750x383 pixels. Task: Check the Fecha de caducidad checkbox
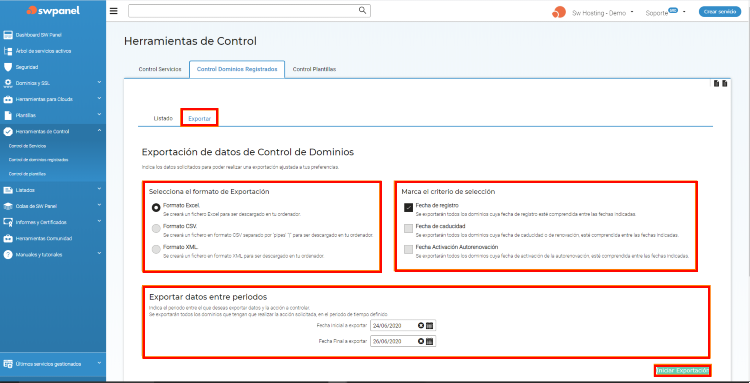pos(408,228)
